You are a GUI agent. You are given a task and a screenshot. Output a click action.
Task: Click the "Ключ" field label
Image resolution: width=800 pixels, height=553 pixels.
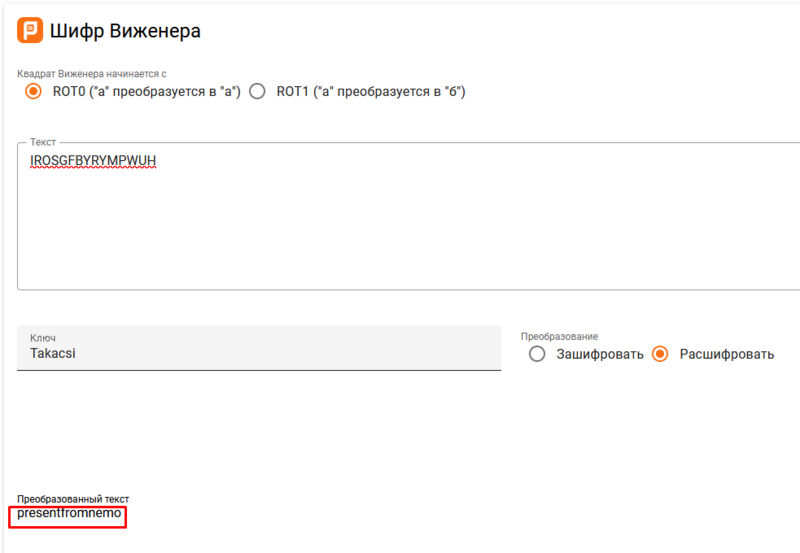coord(43,339)
